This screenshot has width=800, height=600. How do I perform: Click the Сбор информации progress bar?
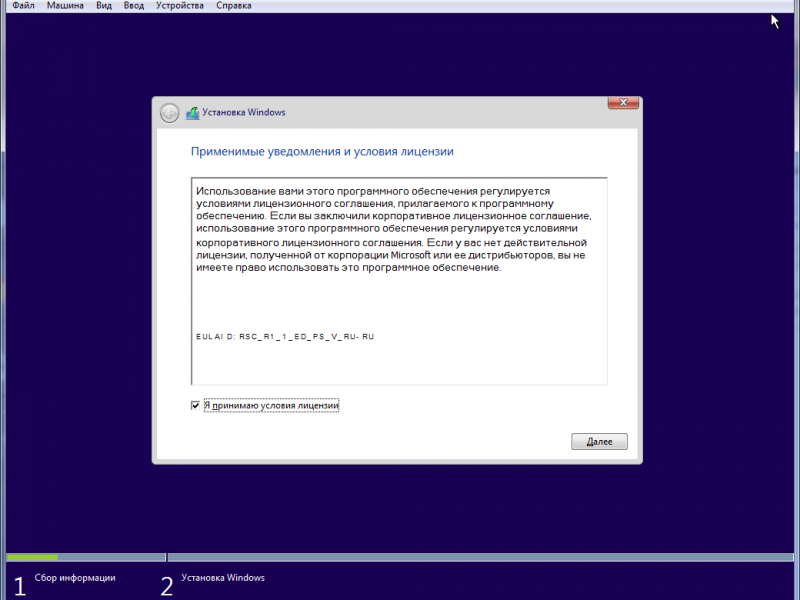coord(86,558)
